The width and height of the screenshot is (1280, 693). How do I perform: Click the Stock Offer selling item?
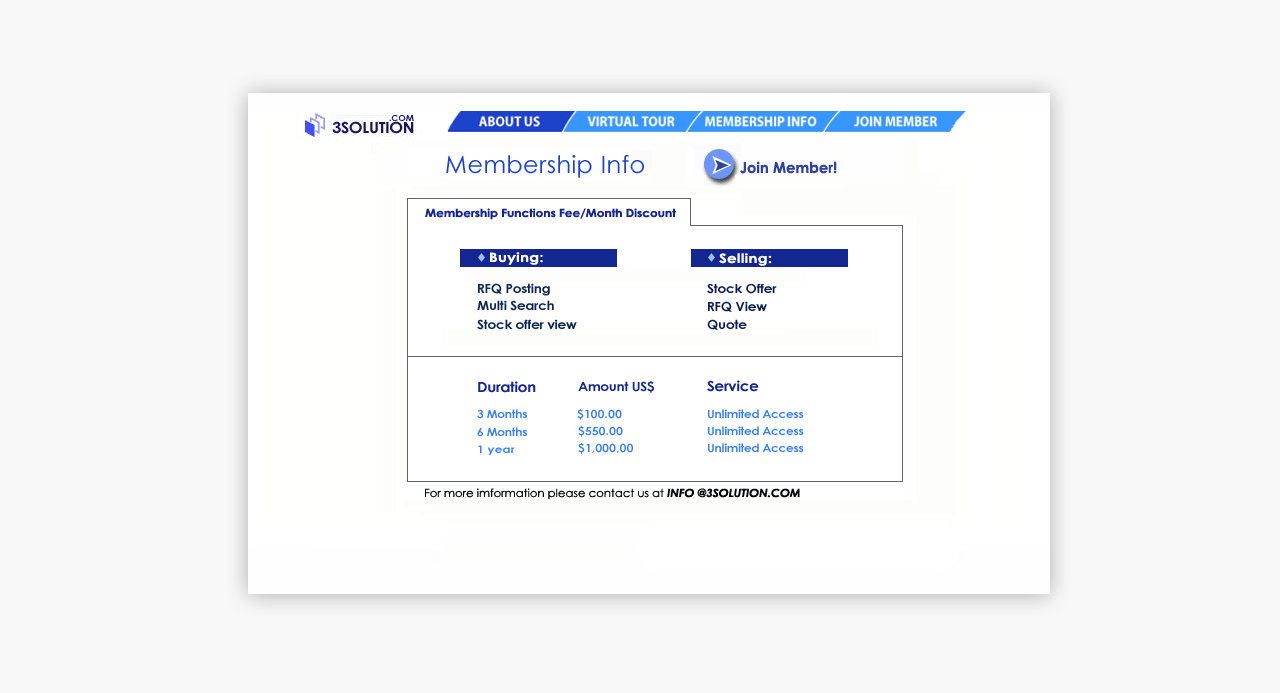[x=741, y=289]
